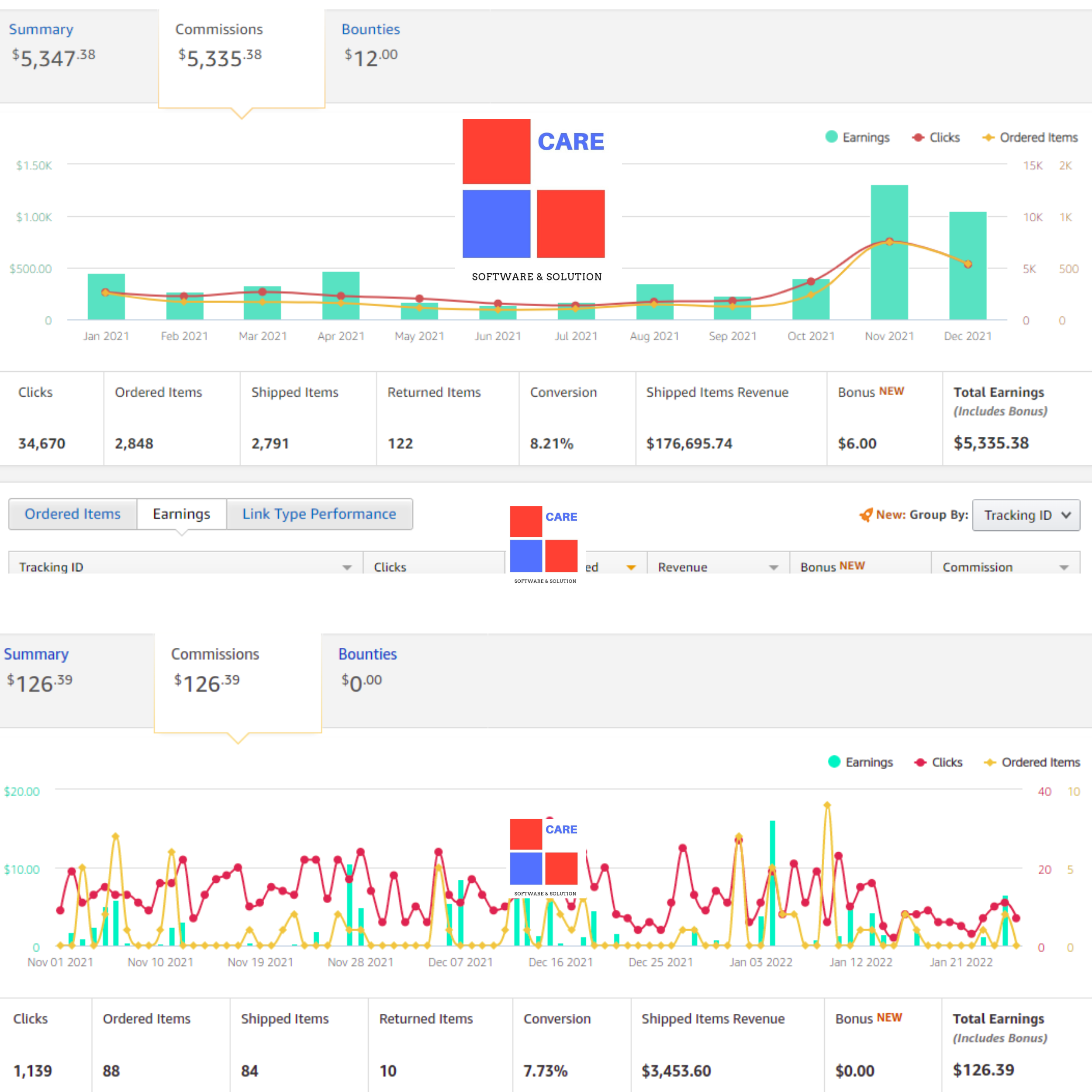The image size is (1092, 1092).
Task: Toggle Ordered Items legend in monthly chart
Action: pyautogui.click(x=1030, y=137)
